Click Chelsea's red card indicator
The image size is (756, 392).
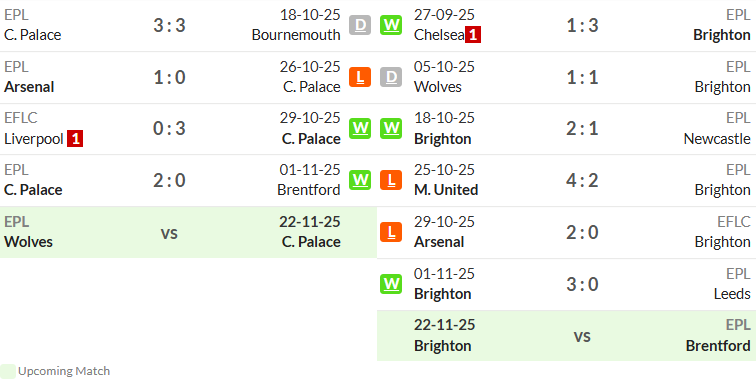coord(473,35)
